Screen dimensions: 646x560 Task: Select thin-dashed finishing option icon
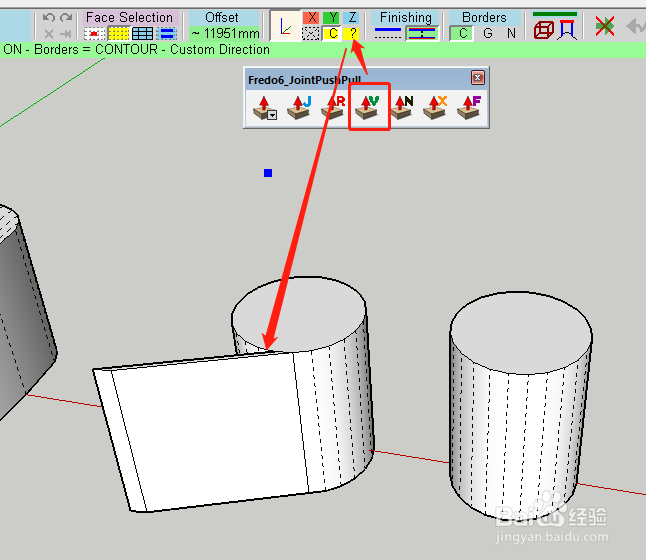[388, 33]
